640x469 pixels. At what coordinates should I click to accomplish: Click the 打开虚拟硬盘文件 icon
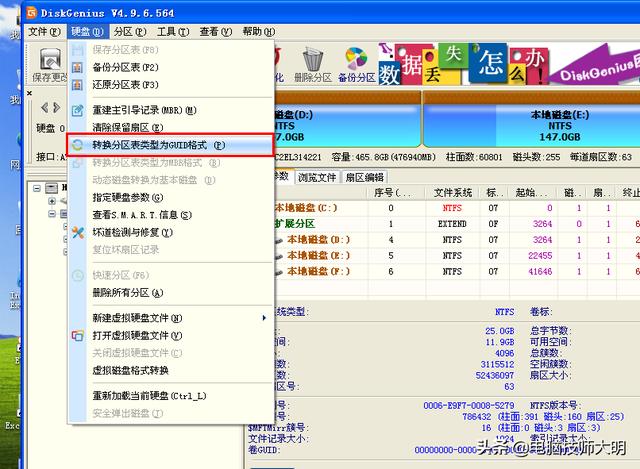(78, 336)
